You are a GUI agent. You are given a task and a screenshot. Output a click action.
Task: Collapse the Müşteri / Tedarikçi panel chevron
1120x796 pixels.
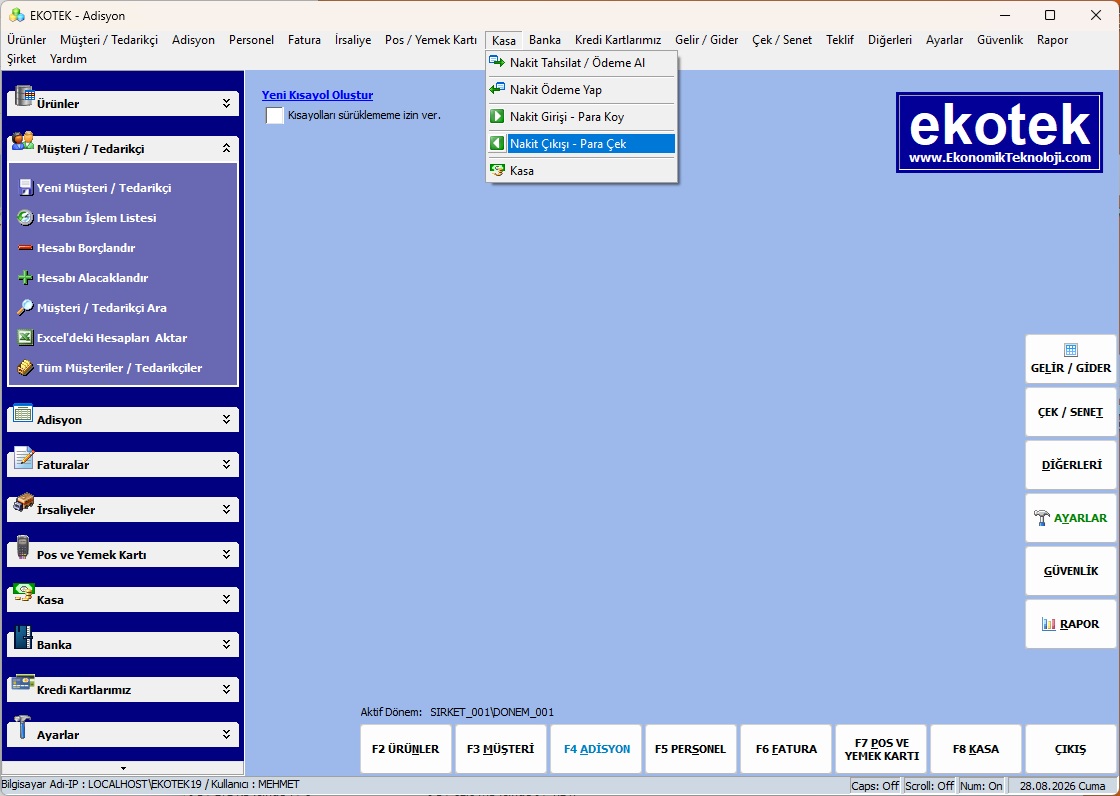[226, 149]
